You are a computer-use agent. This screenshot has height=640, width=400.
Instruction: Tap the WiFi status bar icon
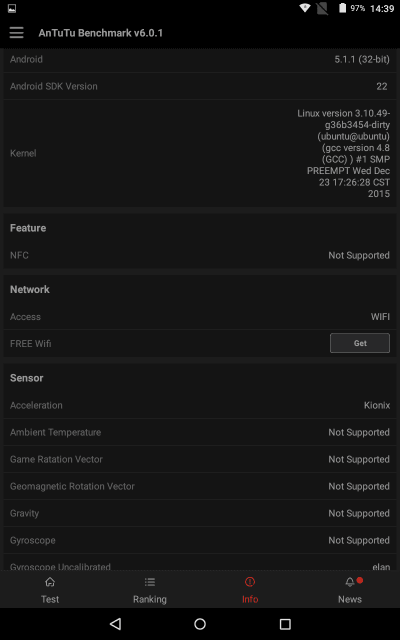pyautogui.click(x=304, y=8)
